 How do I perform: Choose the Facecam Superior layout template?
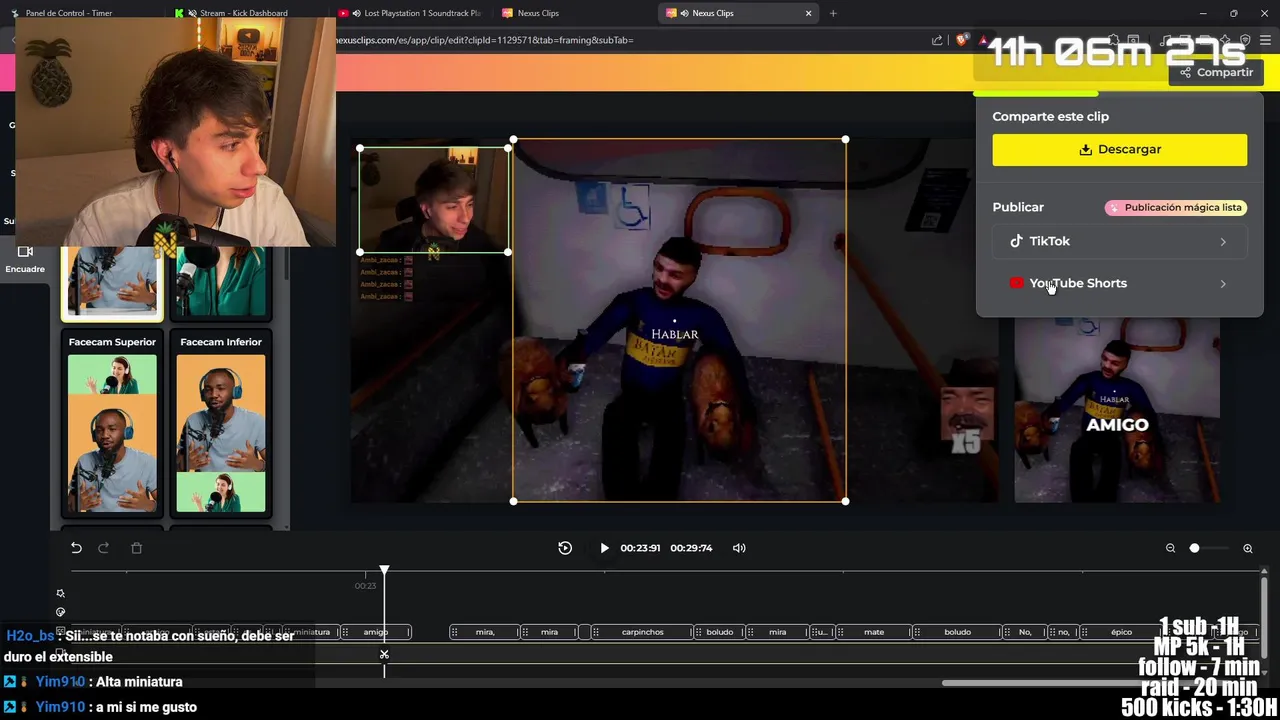coord(112,424)
